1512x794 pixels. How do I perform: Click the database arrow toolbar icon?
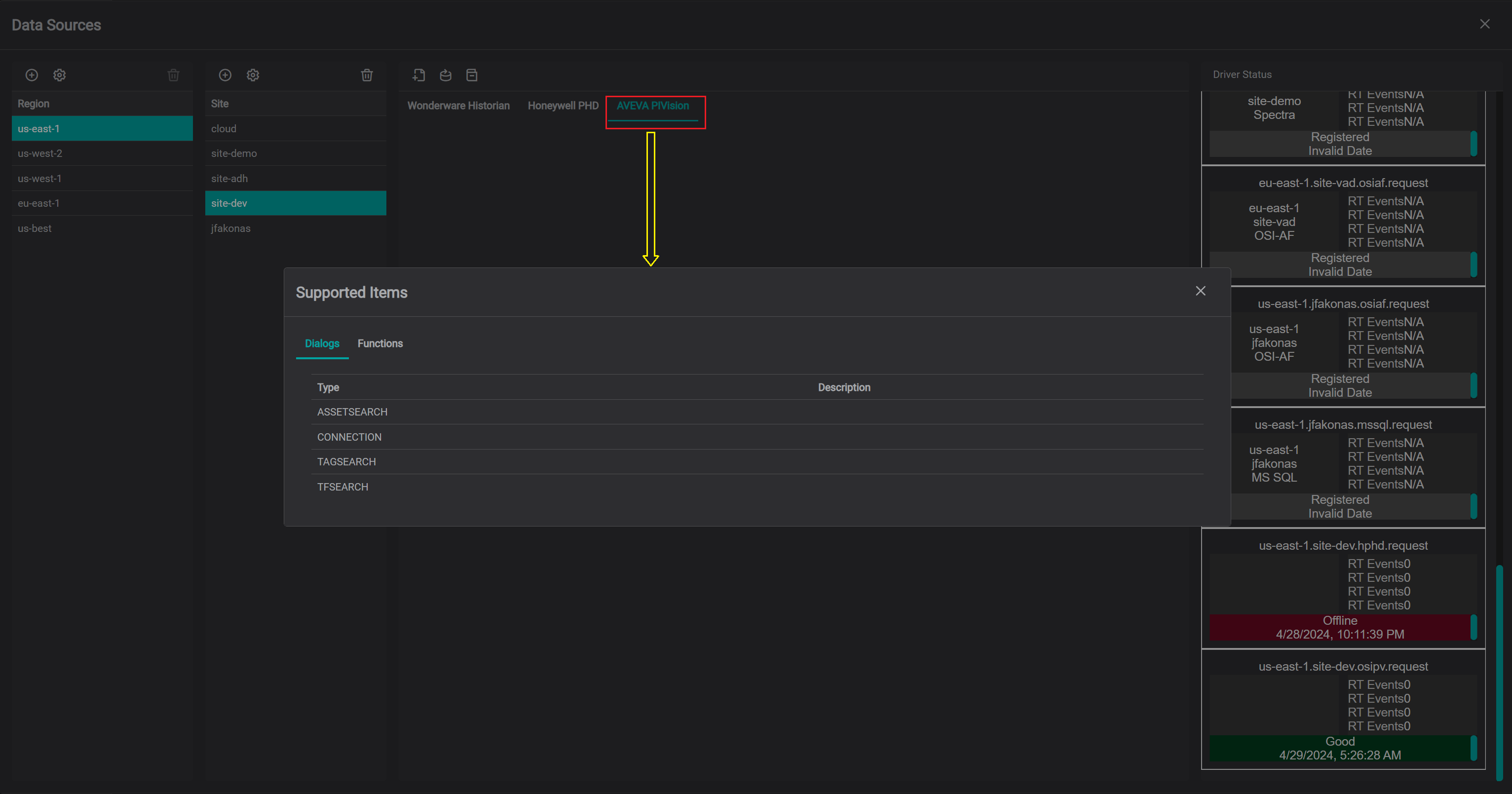tap(446, 75)
